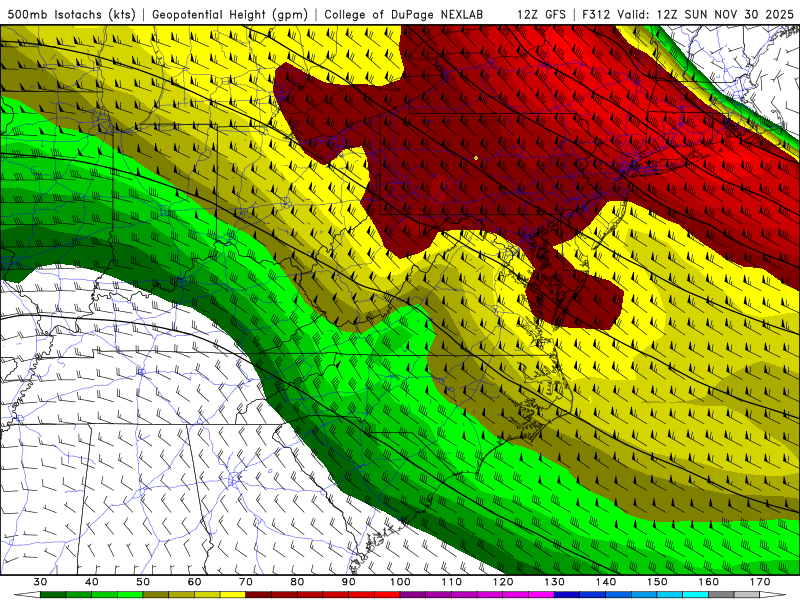Click the '12Z GFS' model run label
Viewport: 800px width, 600px height.
(541, 14)
